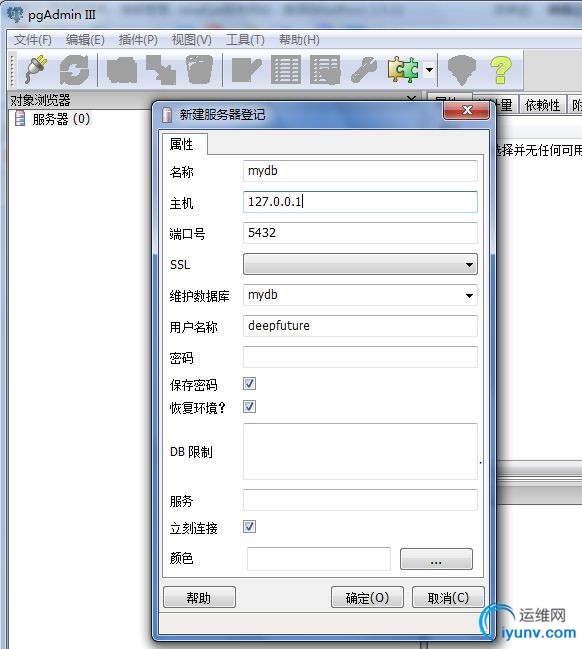Open the SQL query tool icon

click(x=247, y=70)
